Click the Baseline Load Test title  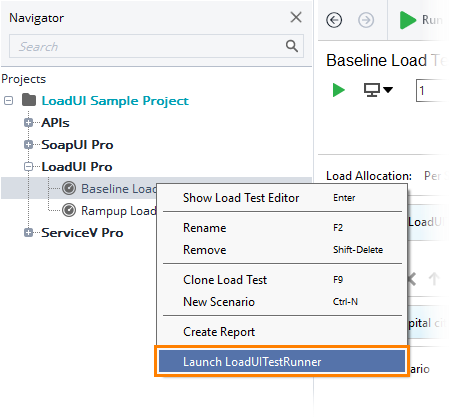(386, 61)
